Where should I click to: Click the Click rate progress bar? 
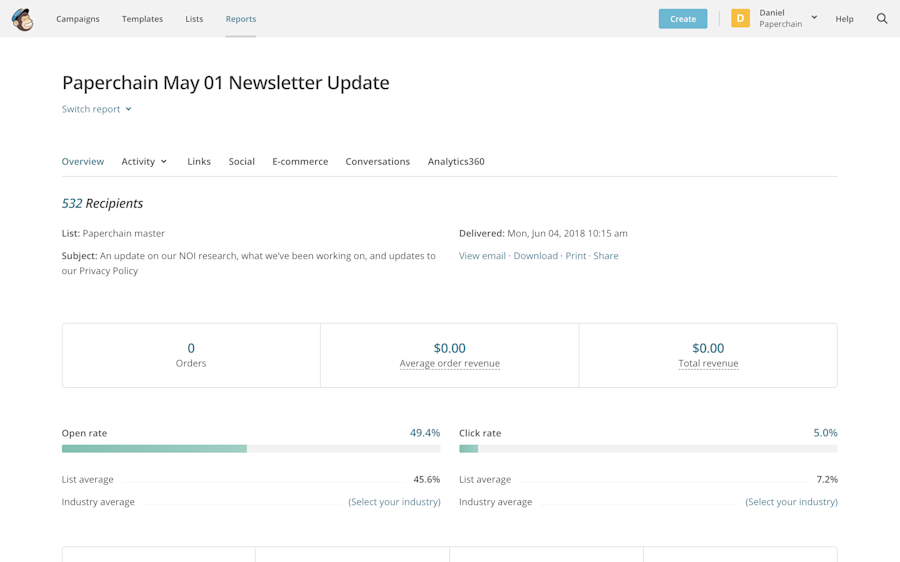point(648,449)
